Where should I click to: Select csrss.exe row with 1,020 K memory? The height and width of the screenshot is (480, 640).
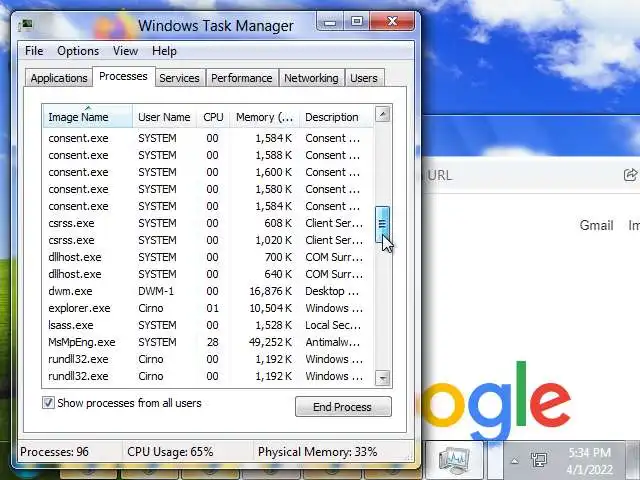[x=208, y=240]
